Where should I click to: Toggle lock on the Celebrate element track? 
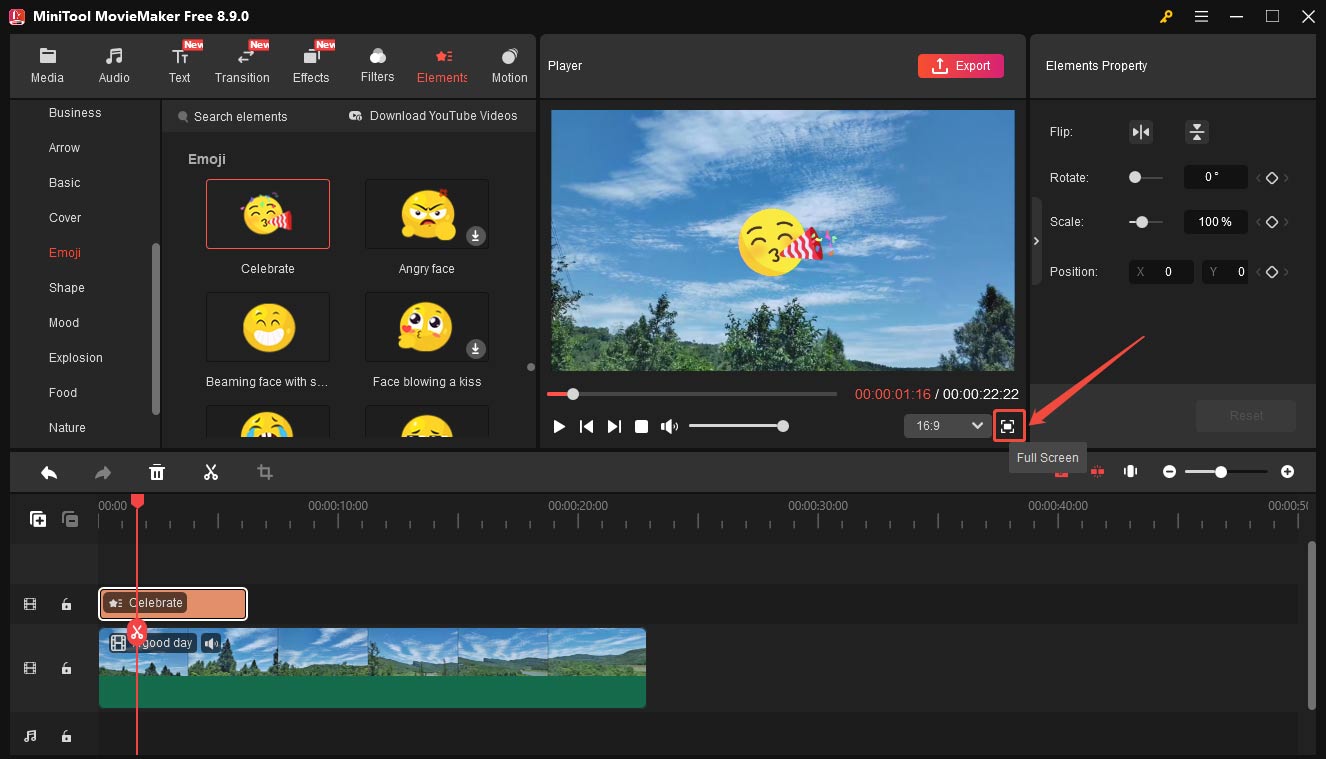pyautogui.click(x=66, y=604)
